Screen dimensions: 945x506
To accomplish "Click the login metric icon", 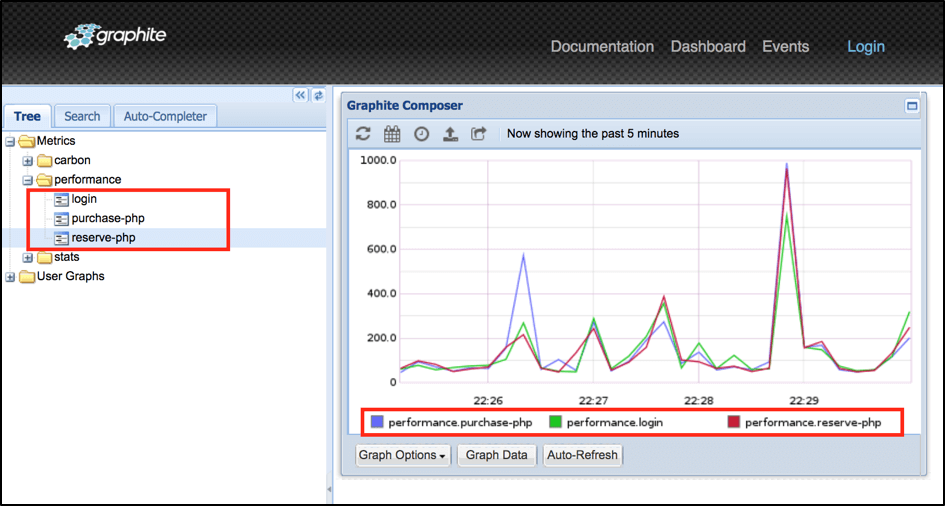I will (61, 199).
